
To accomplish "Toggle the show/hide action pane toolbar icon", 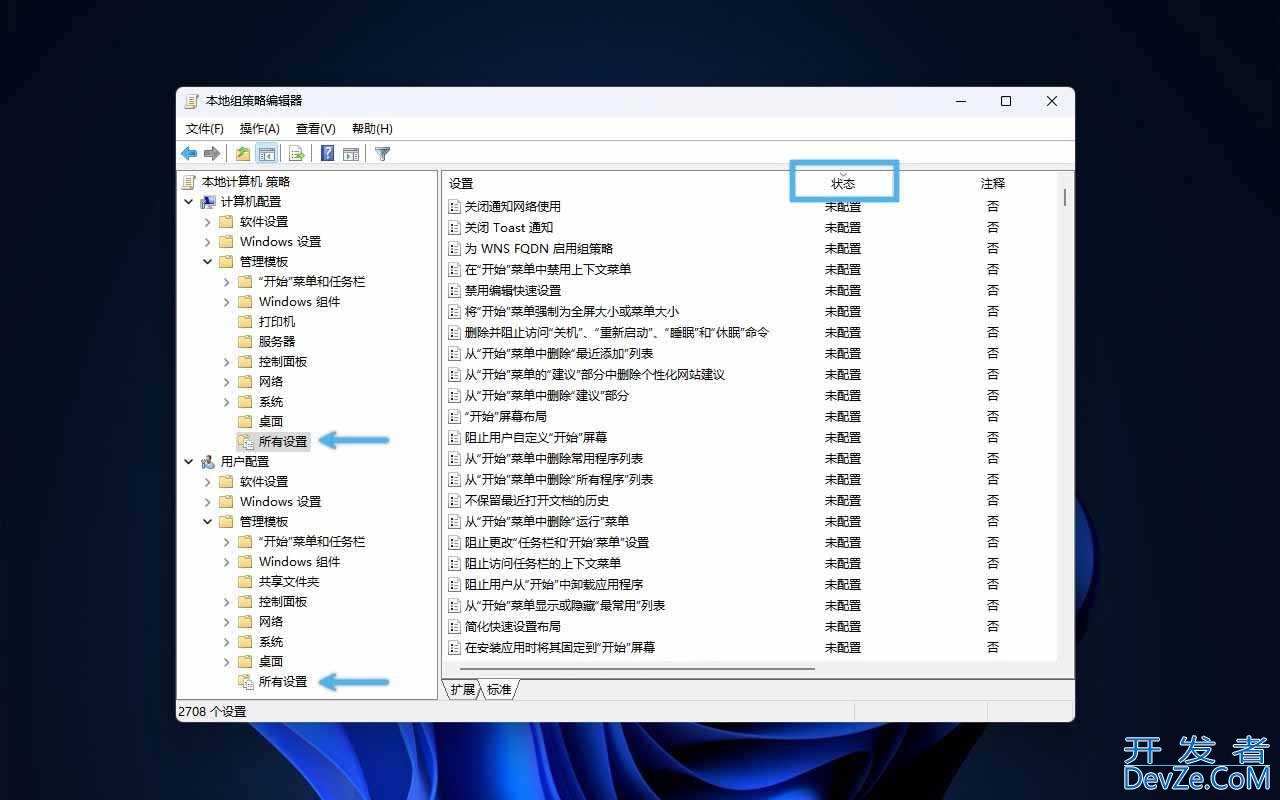I will (x=350, y=153).
